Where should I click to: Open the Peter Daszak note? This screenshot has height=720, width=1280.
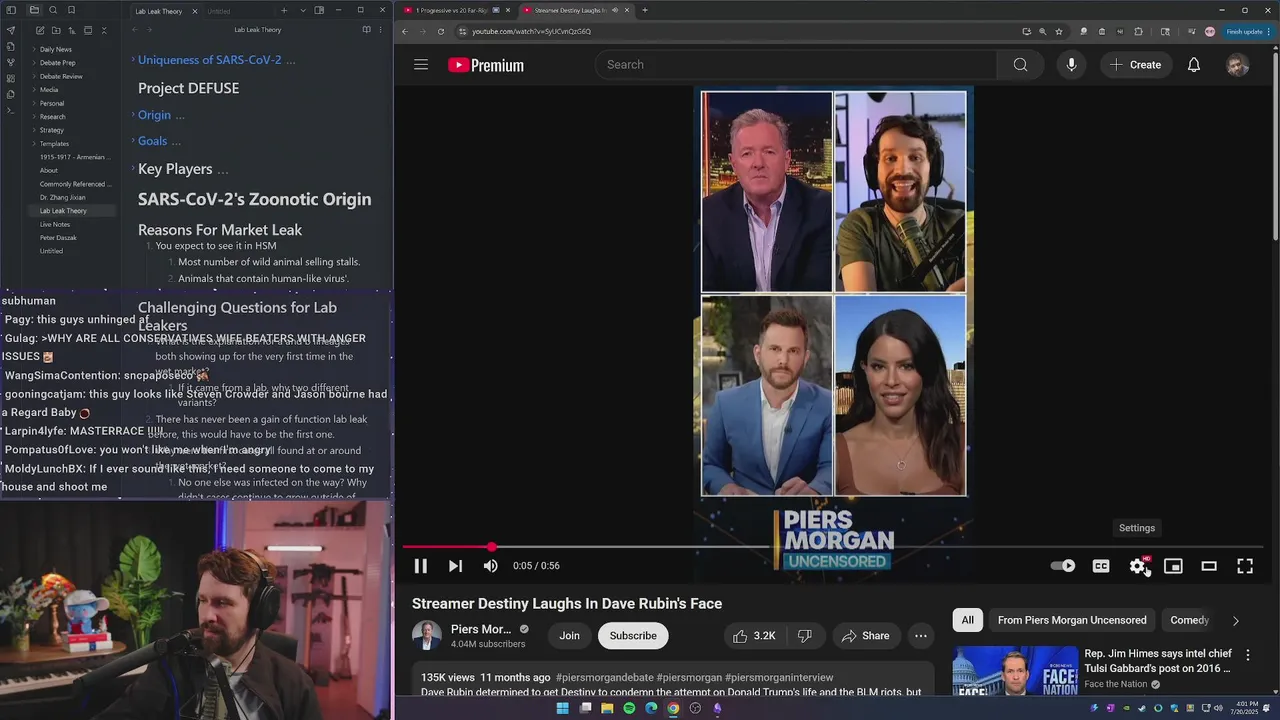pos(58,238)
